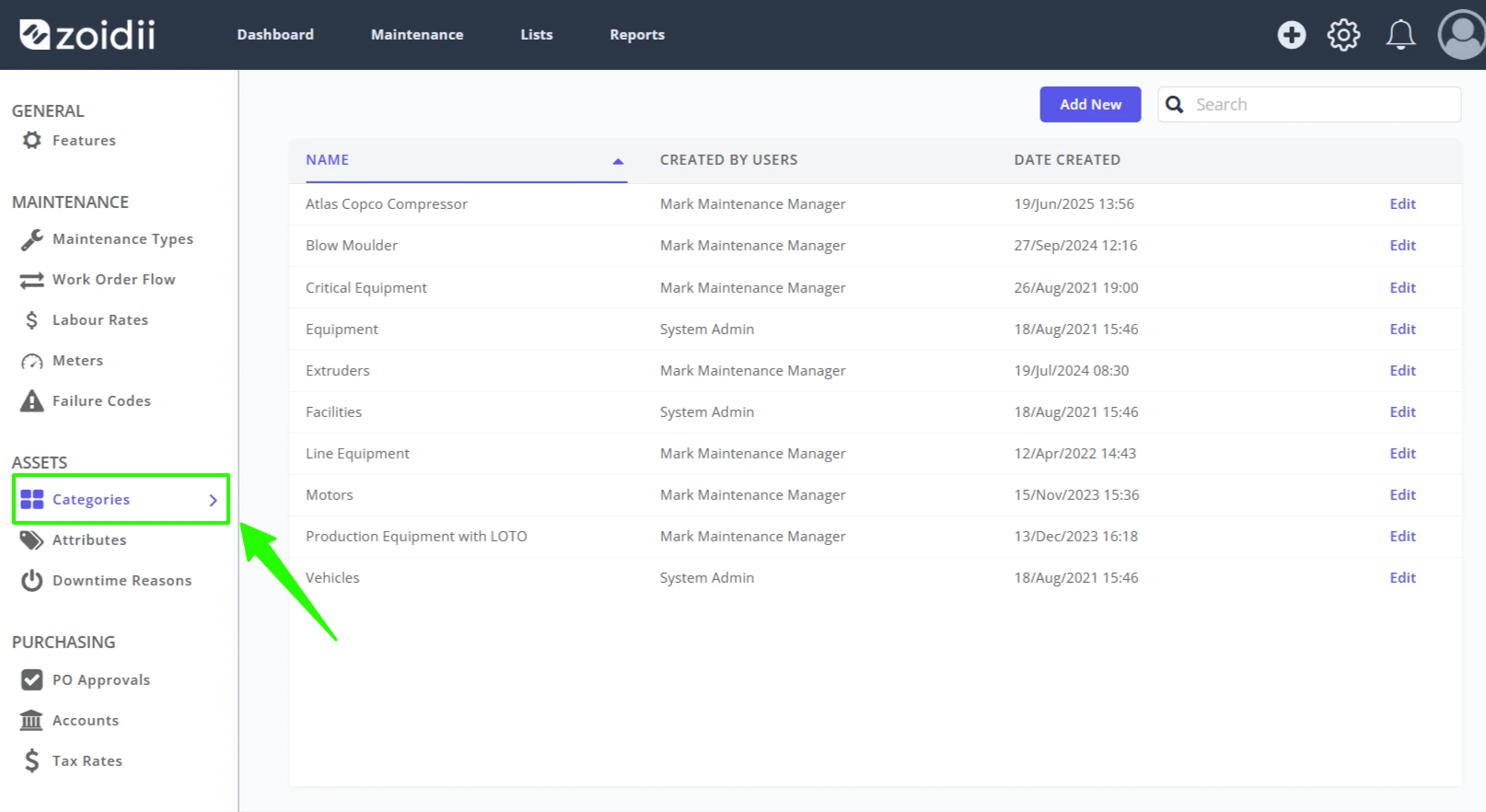
Task: Click the Downtime Reasons power icon
Action: click(x=32, y=581)
